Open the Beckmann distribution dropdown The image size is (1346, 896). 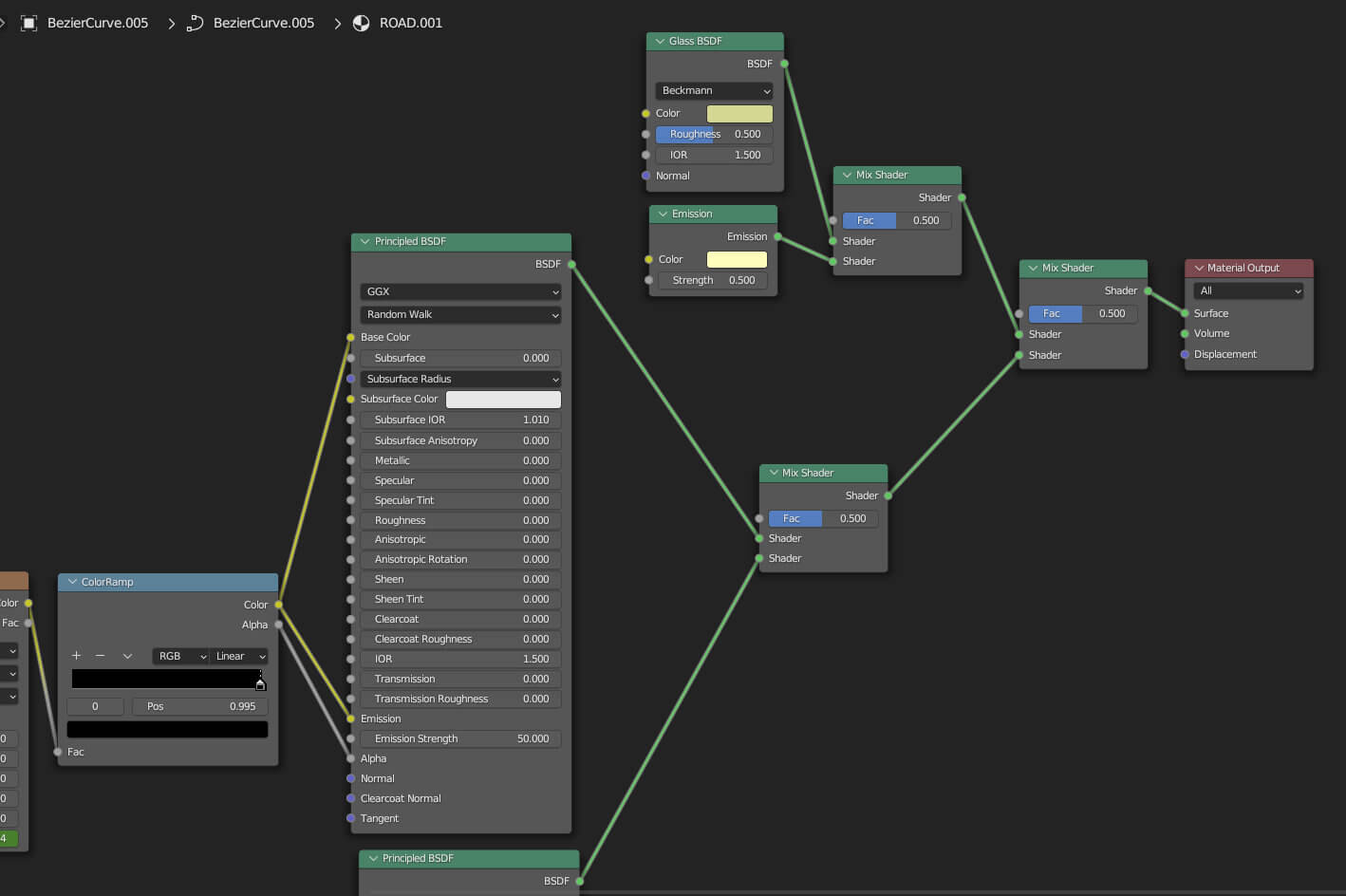pyautogui.click(x=715, y=91)
